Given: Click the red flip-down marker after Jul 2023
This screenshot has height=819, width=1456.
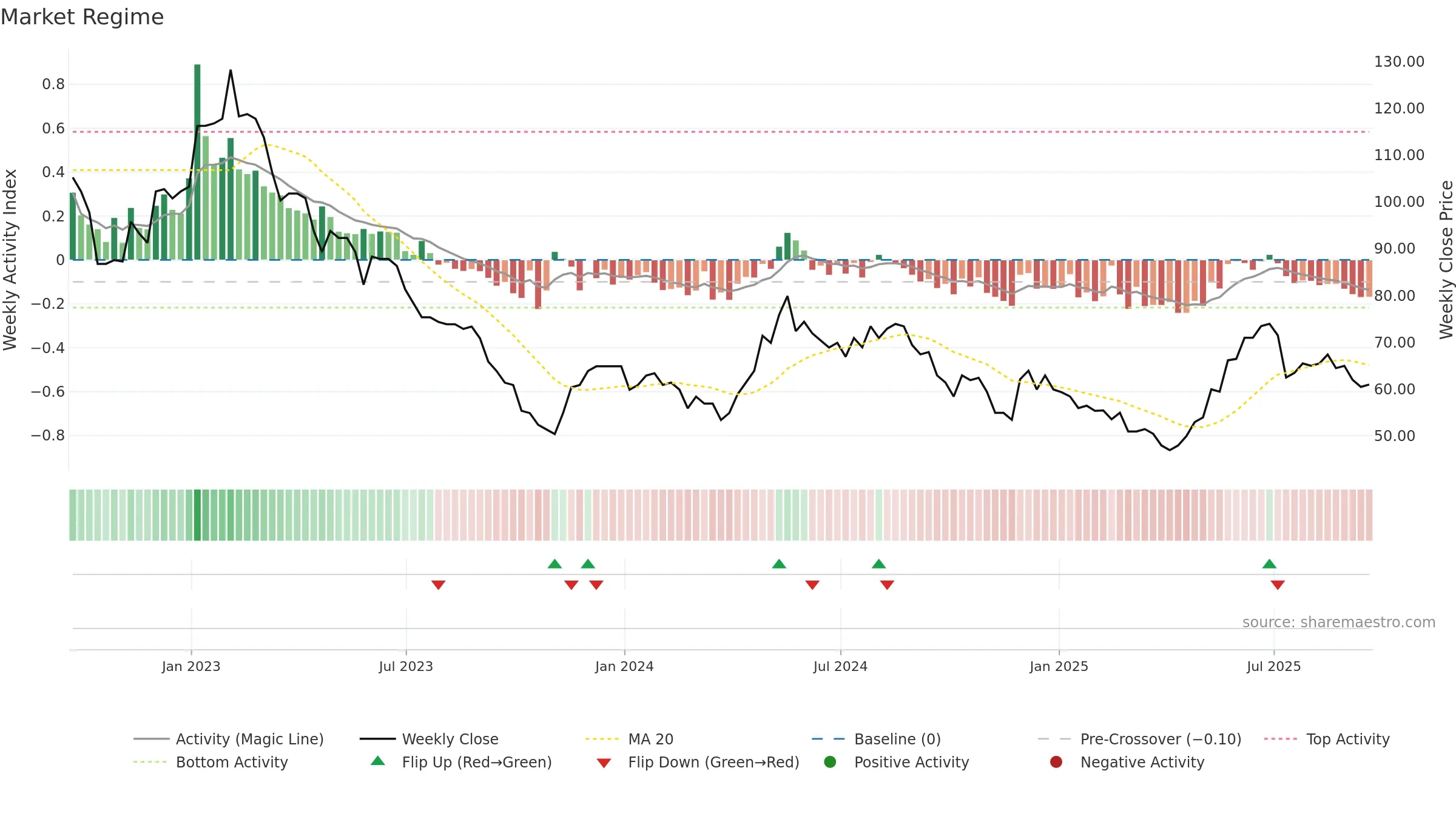Looking at the screenshot, I should [439, 585].
